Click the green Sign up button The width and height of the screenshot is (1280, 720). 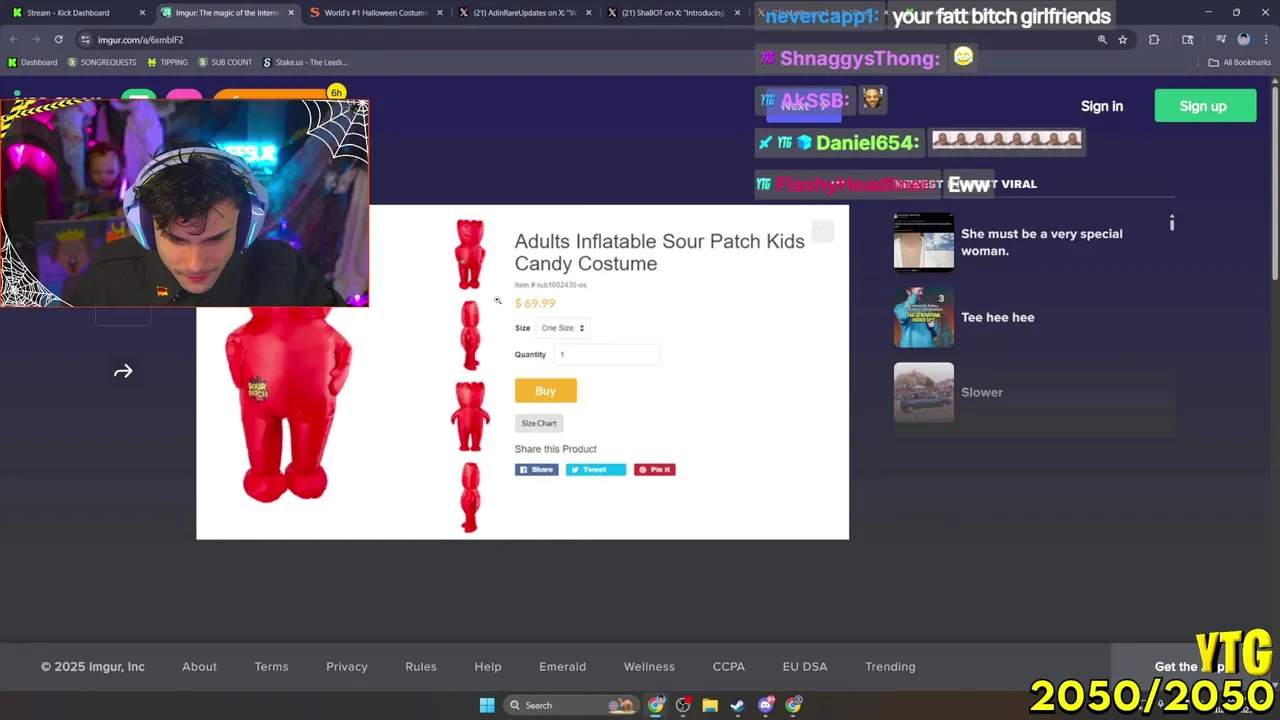click(1205, 106)
